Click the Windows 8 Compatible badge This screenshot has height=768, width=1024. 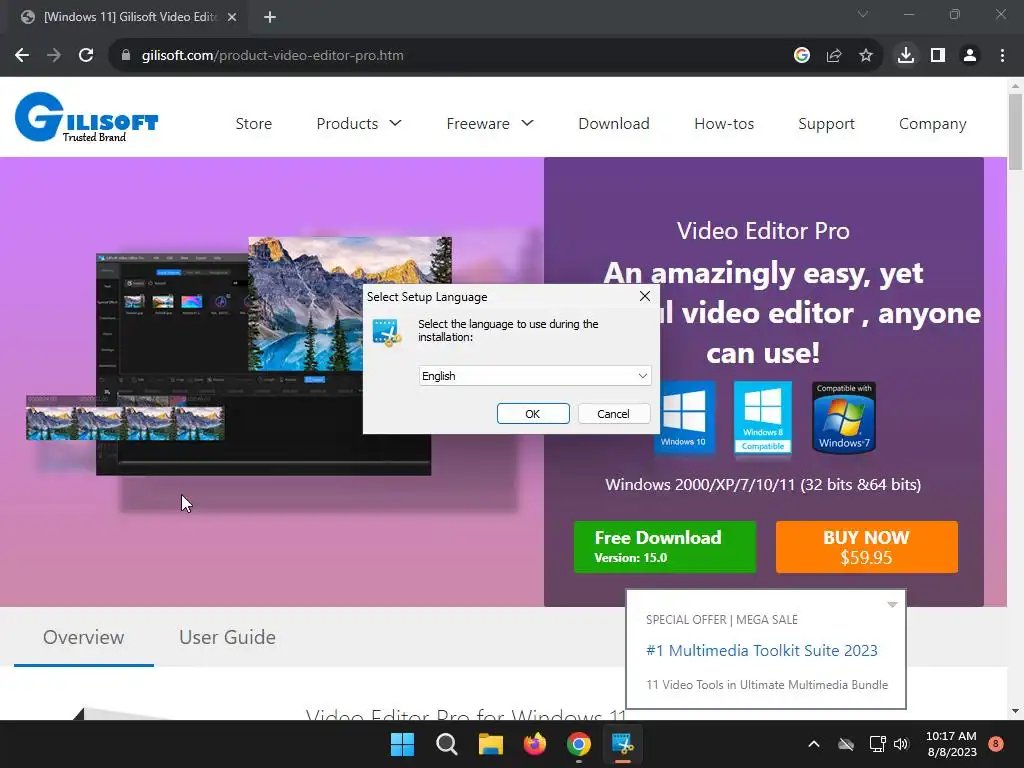[763, 417]
